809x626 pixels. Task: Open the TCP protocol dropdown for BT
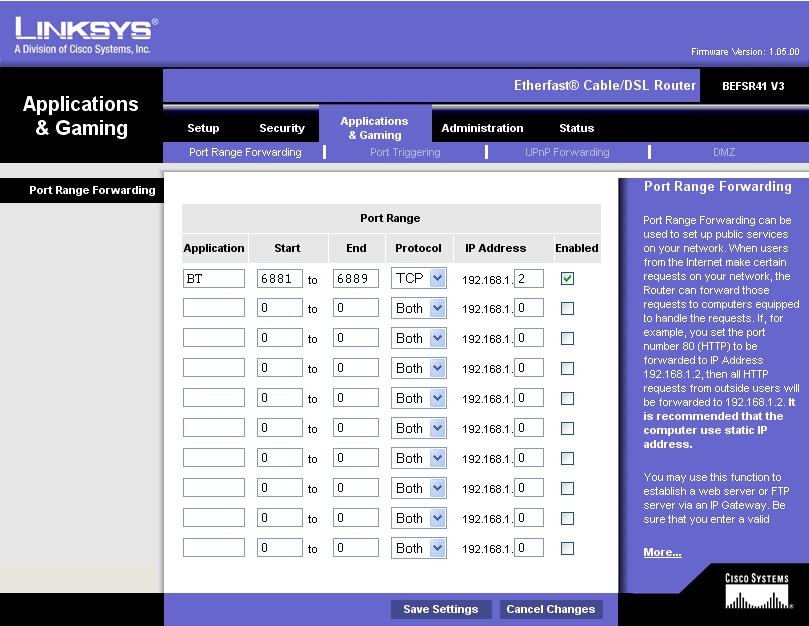[x=418, y=279]
